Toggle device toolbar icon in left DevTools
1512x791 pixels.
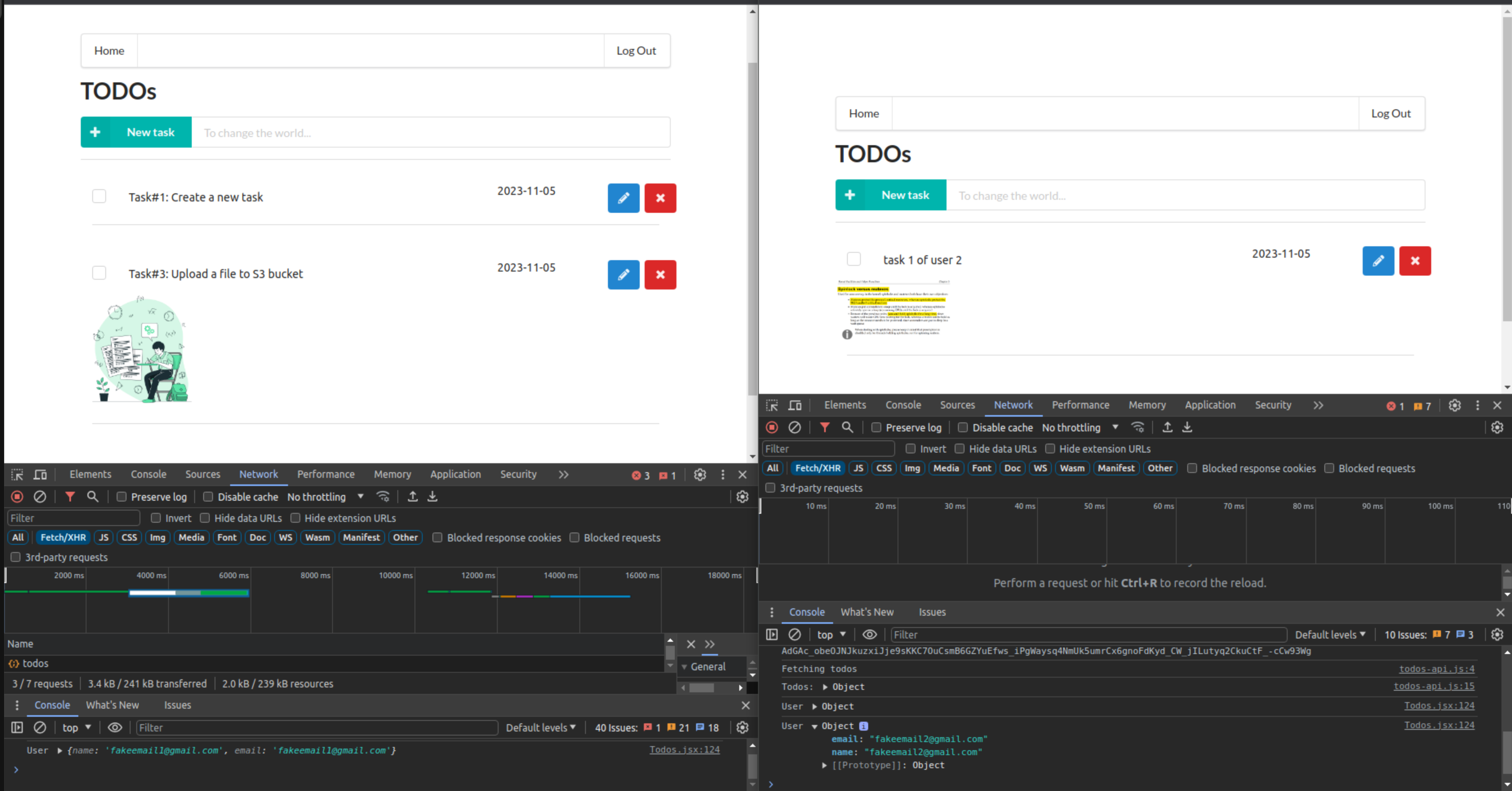[x=40, y=475]
